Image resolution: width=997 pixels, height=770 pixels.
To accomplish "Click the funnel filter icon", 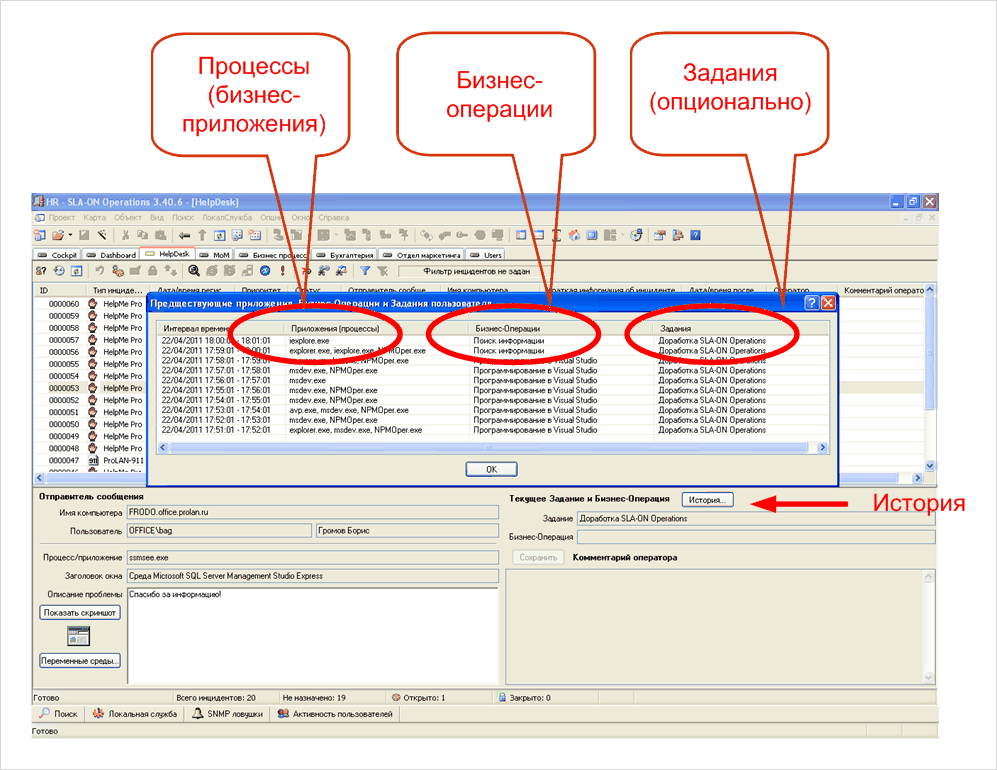I will 365,270.
